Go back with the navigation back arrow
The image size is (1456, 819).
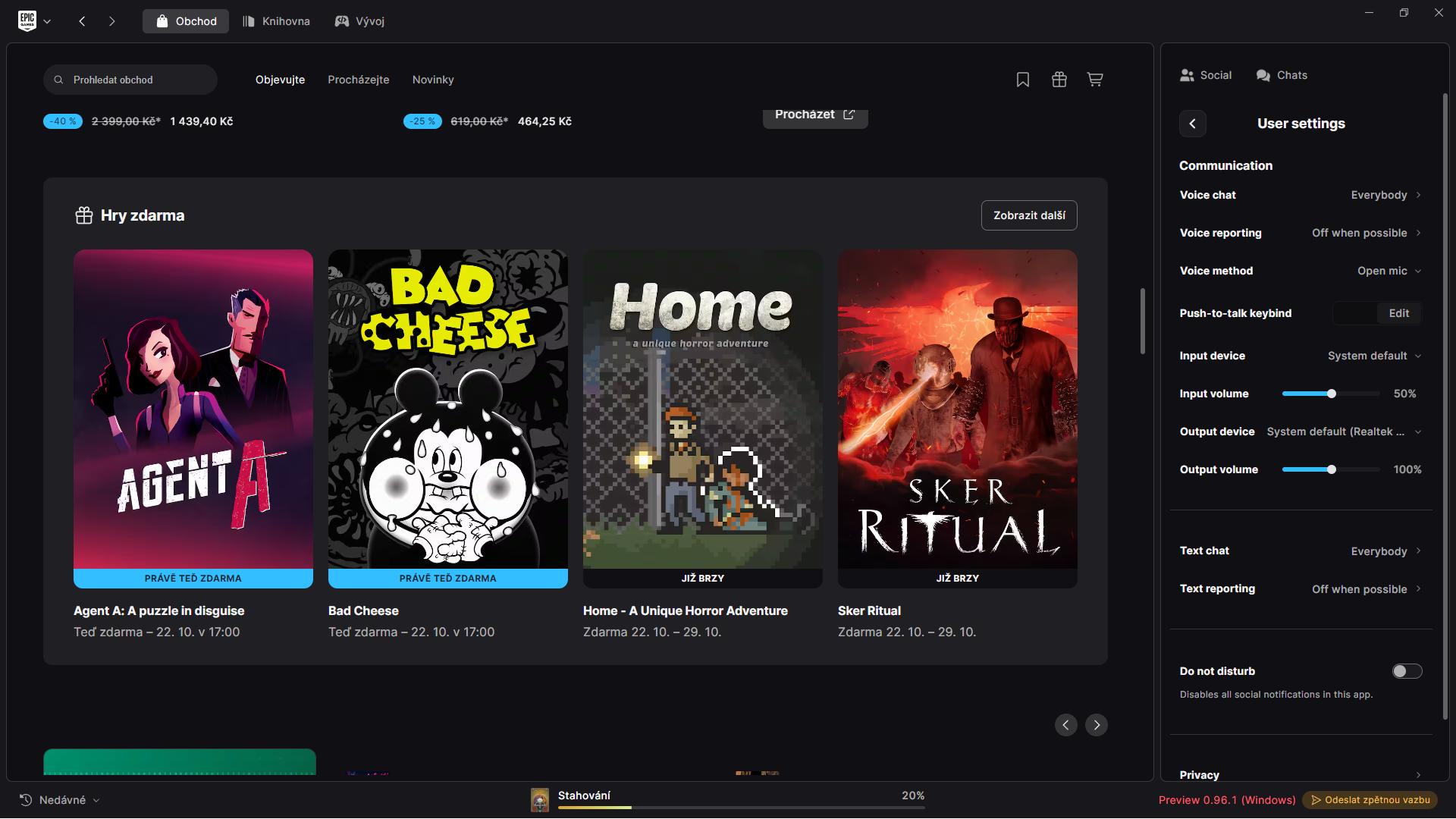82,21
